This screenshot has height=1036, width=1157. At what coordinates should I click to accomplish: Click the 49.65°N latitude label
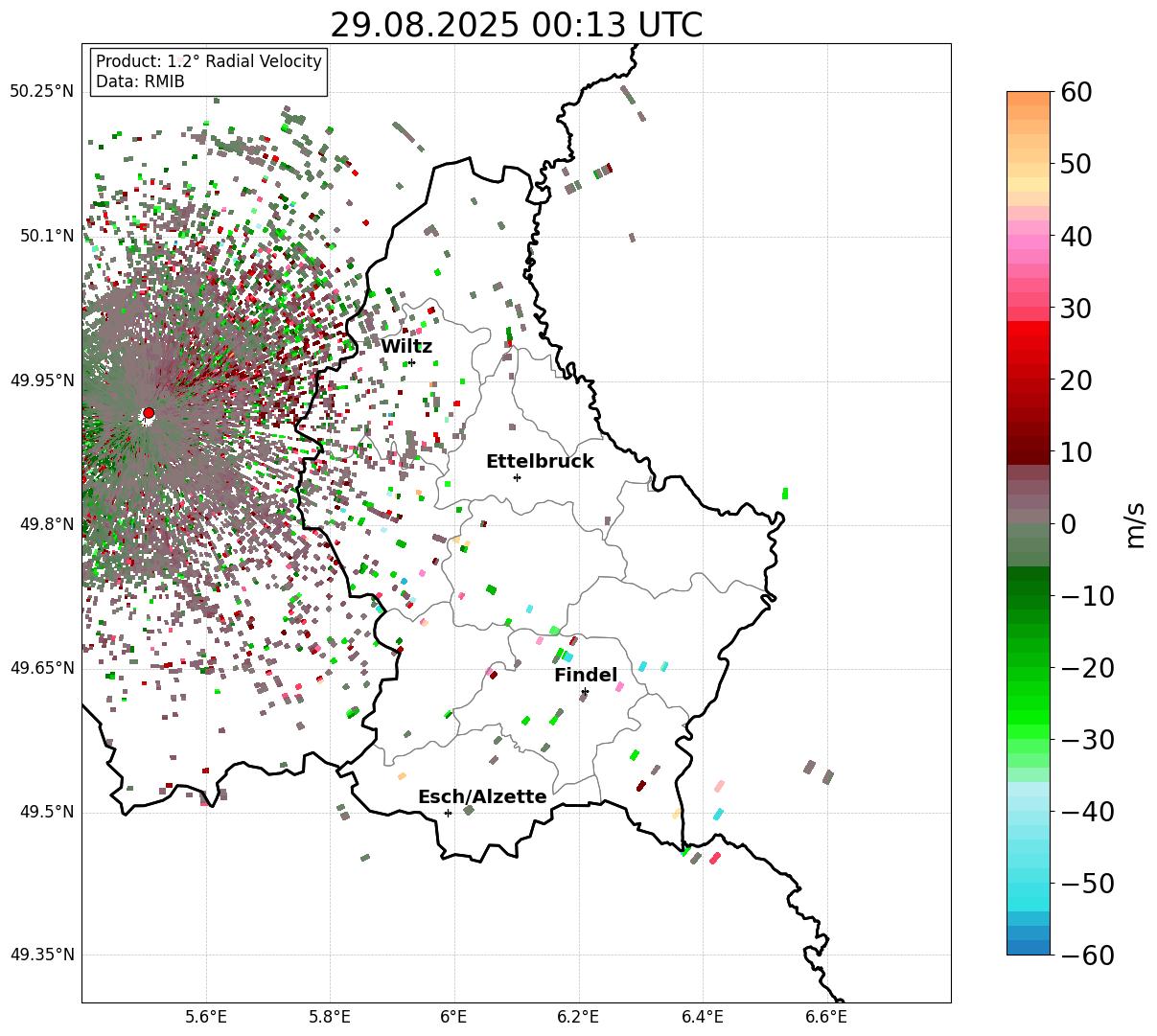(41, 668)
